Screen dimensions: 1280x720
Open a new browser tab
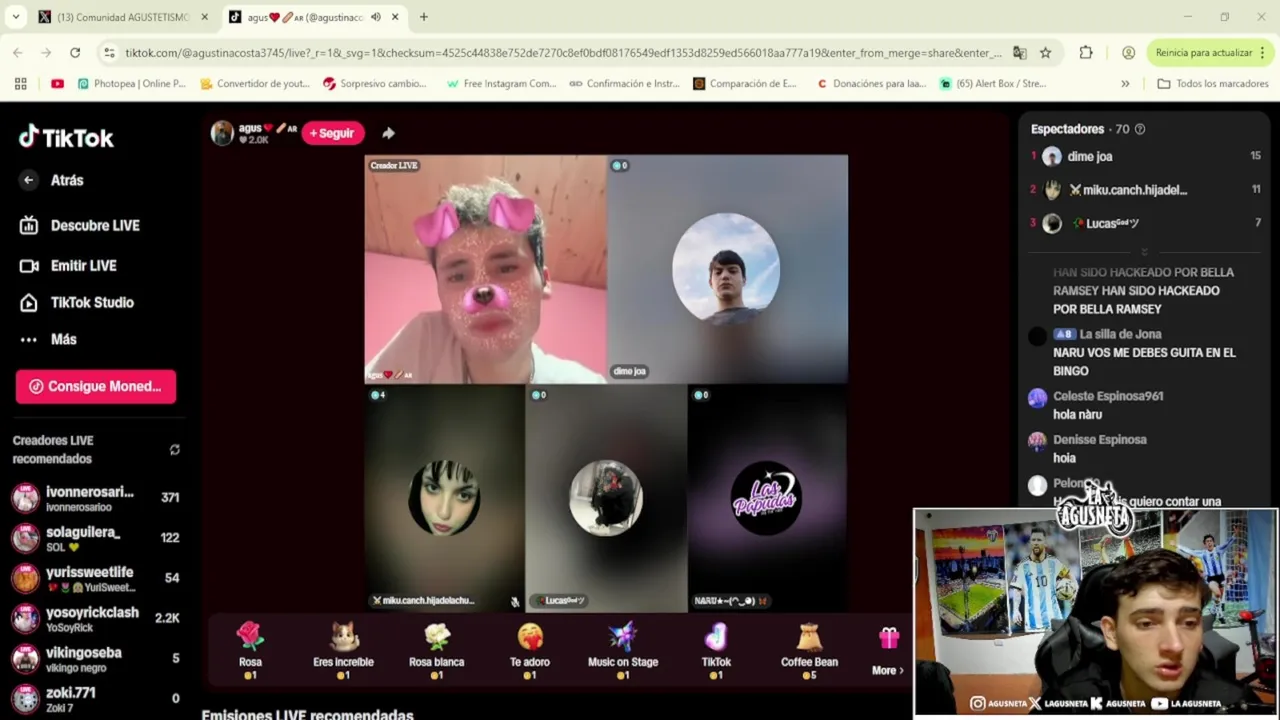tap(424, 17)
